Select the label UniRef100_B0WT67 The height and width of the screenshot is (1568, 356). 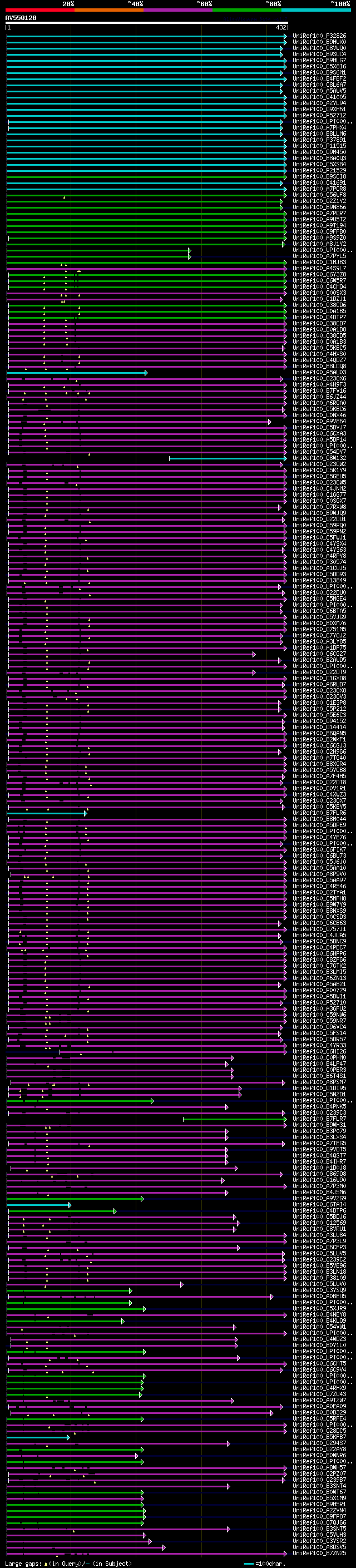[x=319, y=1492]
